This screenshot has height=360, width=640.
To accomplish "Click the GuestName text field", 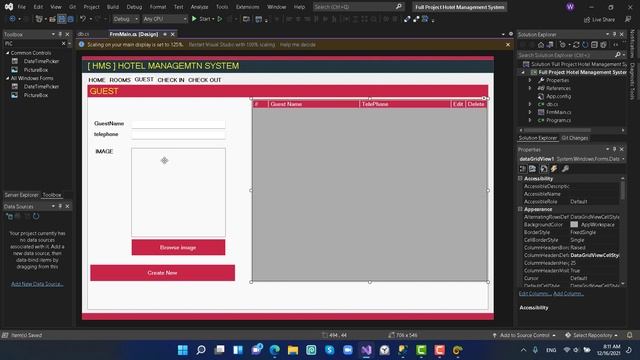I will (x=178, y=124).
